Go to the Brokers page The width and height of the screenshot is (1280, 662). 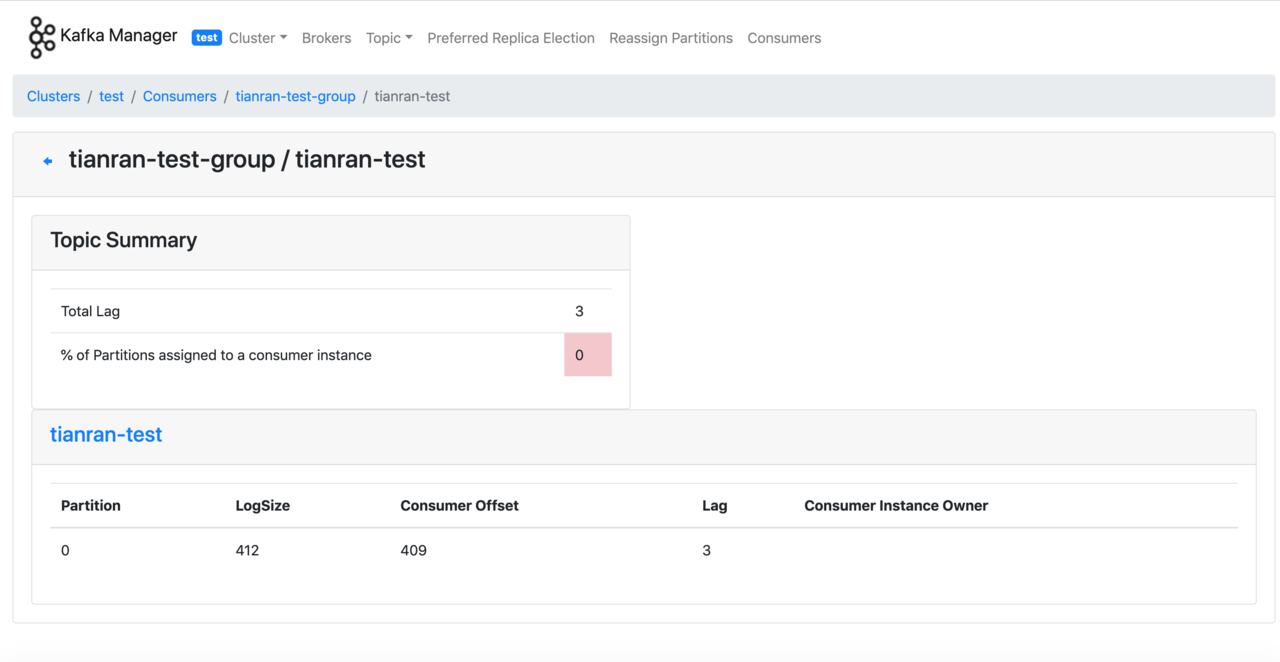coord(326,38)
